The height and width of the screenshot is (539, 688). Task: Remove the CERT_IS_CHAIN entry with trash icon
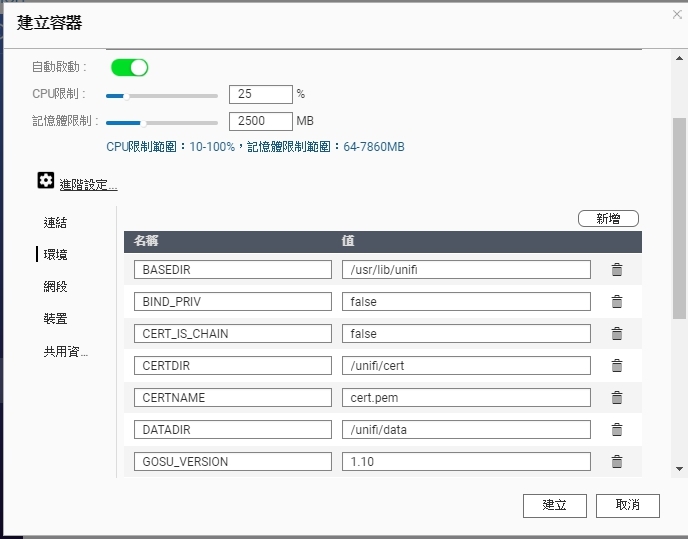(617, 334)
